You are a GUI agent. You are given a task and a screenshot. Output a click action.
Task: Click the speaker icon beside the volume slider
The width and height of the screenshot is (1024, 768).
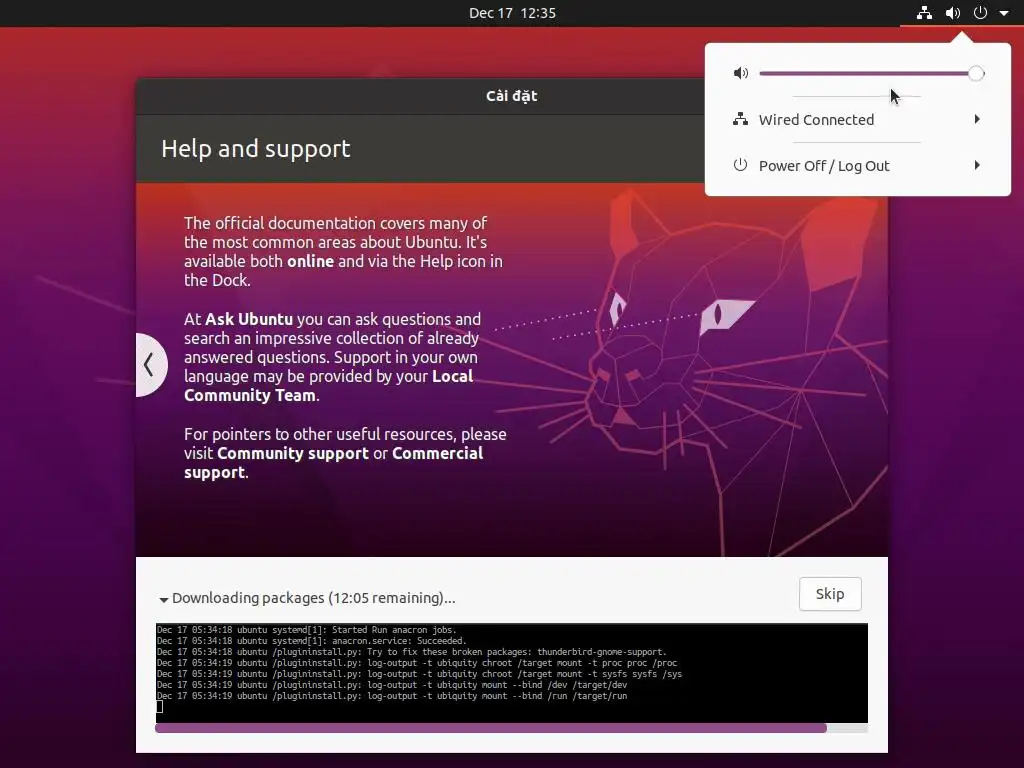tap(741, 73)
